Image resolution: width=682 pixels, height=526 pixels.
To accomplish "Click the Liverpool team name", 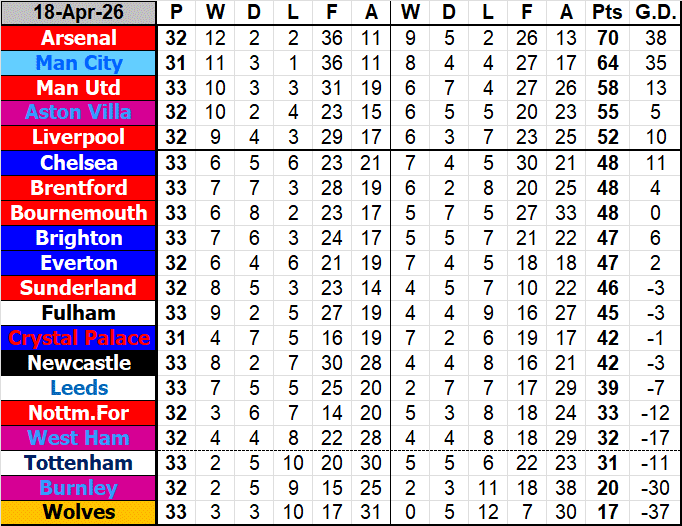I will 79,138.
